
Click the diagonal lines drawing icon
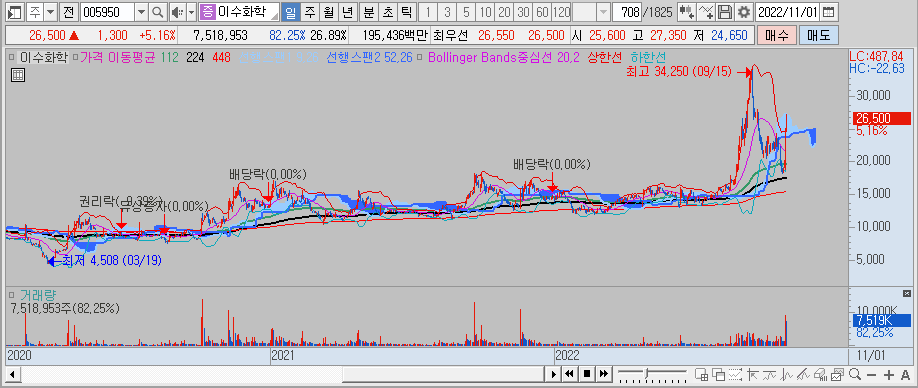coord(804,375)
